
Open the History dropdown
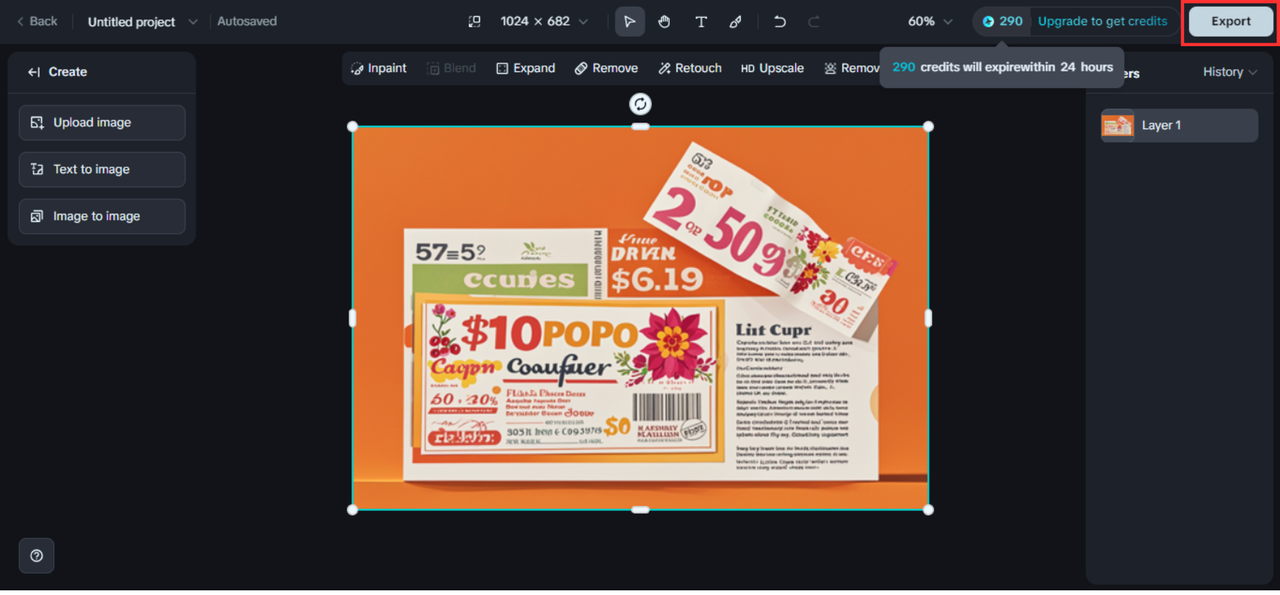click(x=1229, y=72)
